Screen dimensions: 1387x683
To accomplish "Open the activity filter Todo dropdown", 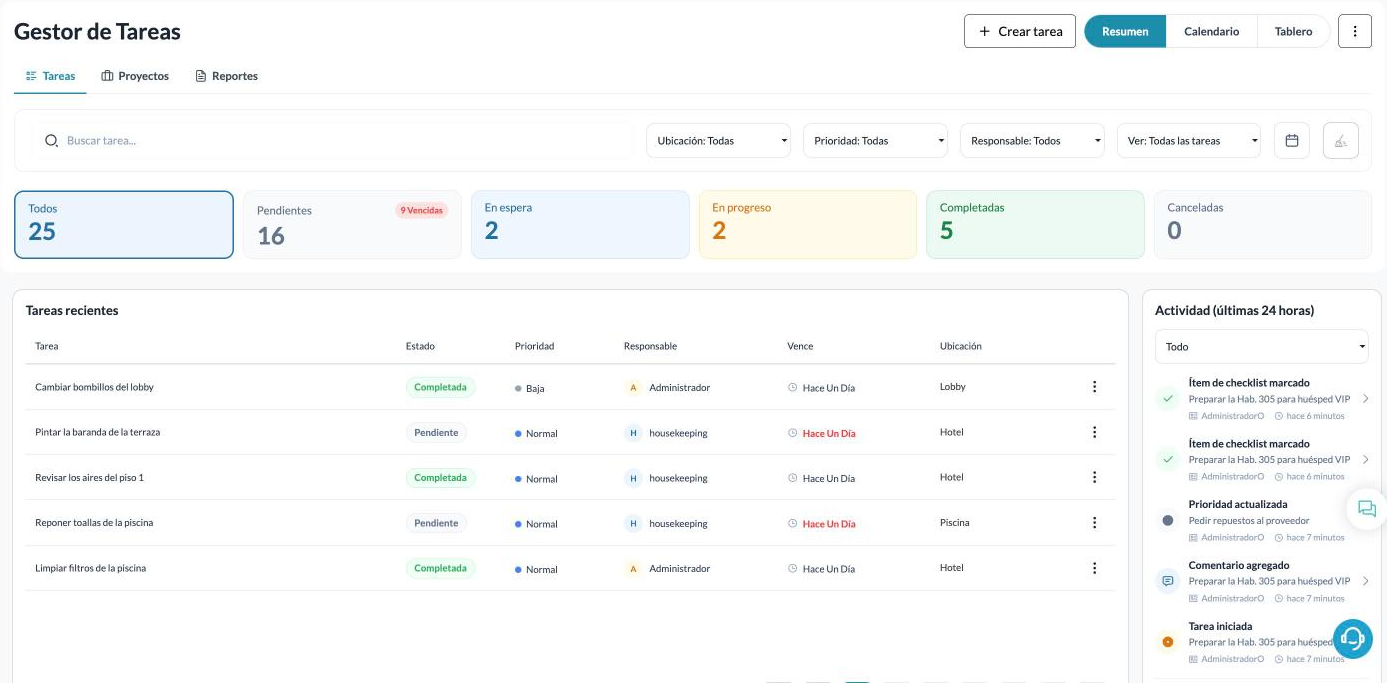I will click(x=1262, y=347).
